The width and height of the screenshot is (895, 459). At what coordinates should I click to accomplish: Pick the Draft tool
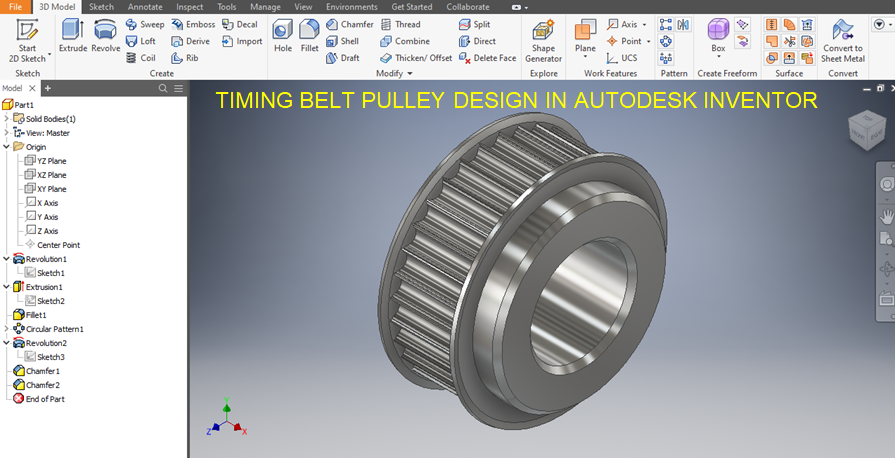(343, 58)
